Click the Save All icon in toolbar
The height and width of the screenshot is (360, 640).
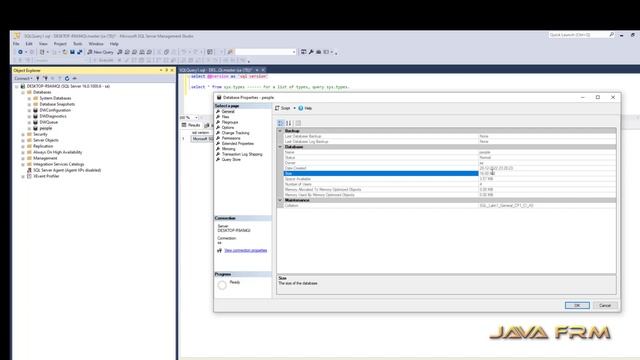coord(80,52)
